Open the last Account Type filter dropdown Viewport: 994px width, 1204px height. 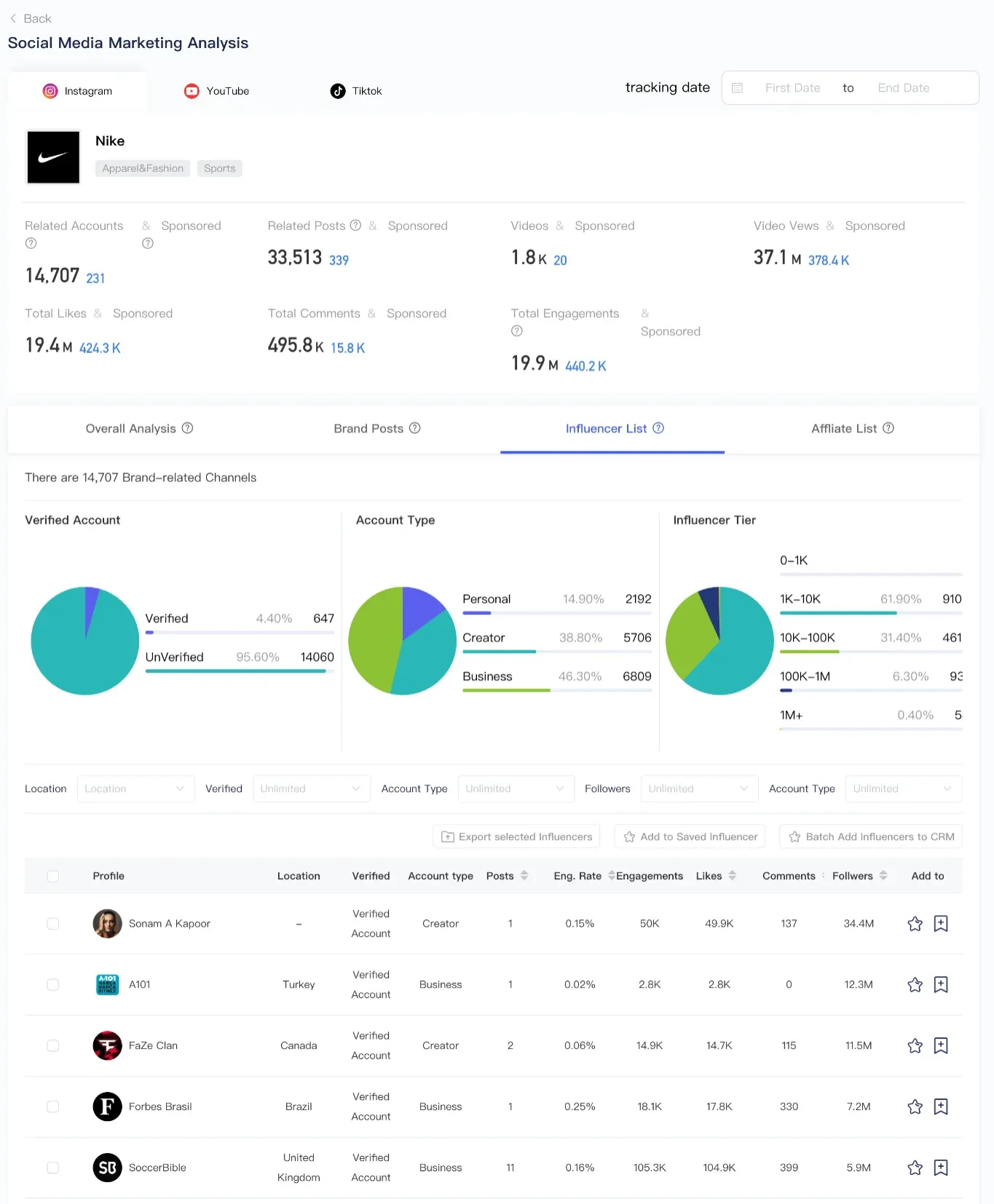click(904, 789)
